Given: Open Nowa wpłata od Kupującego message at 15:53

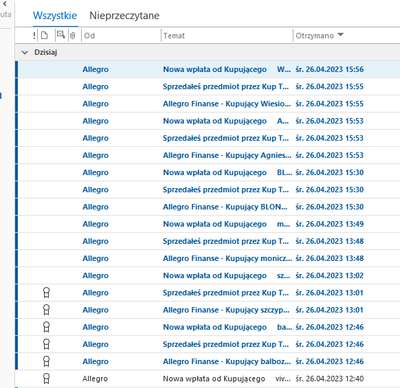Looking at the screenshot, I should coord(208,121).
